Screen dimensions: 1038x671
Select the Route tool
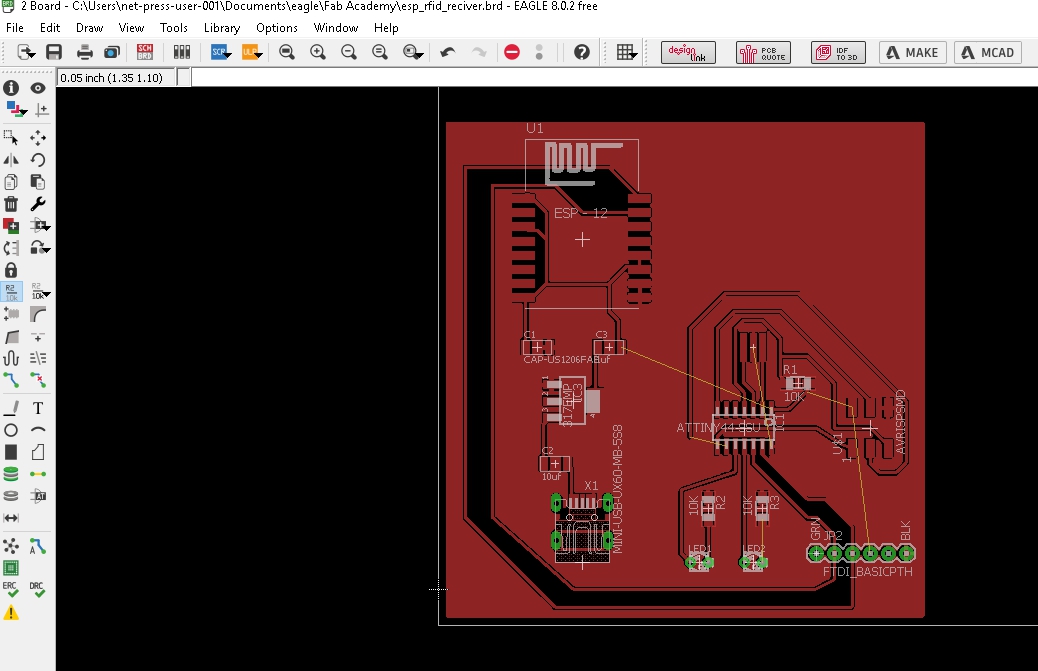[11, 380]
